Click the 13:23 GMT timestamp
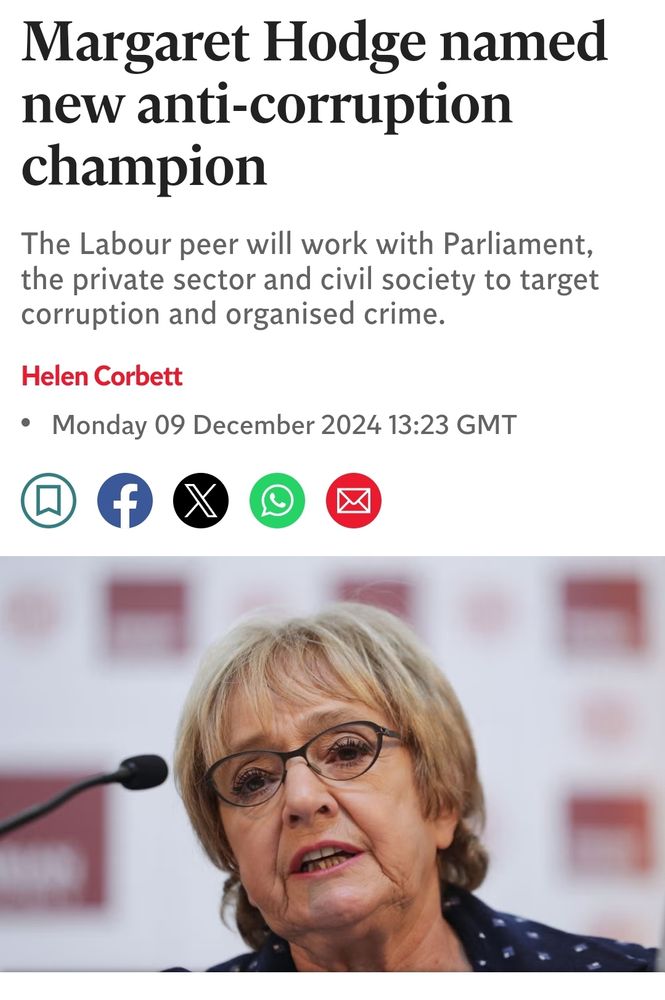The image size is (665, 1000). pos(452,425)
